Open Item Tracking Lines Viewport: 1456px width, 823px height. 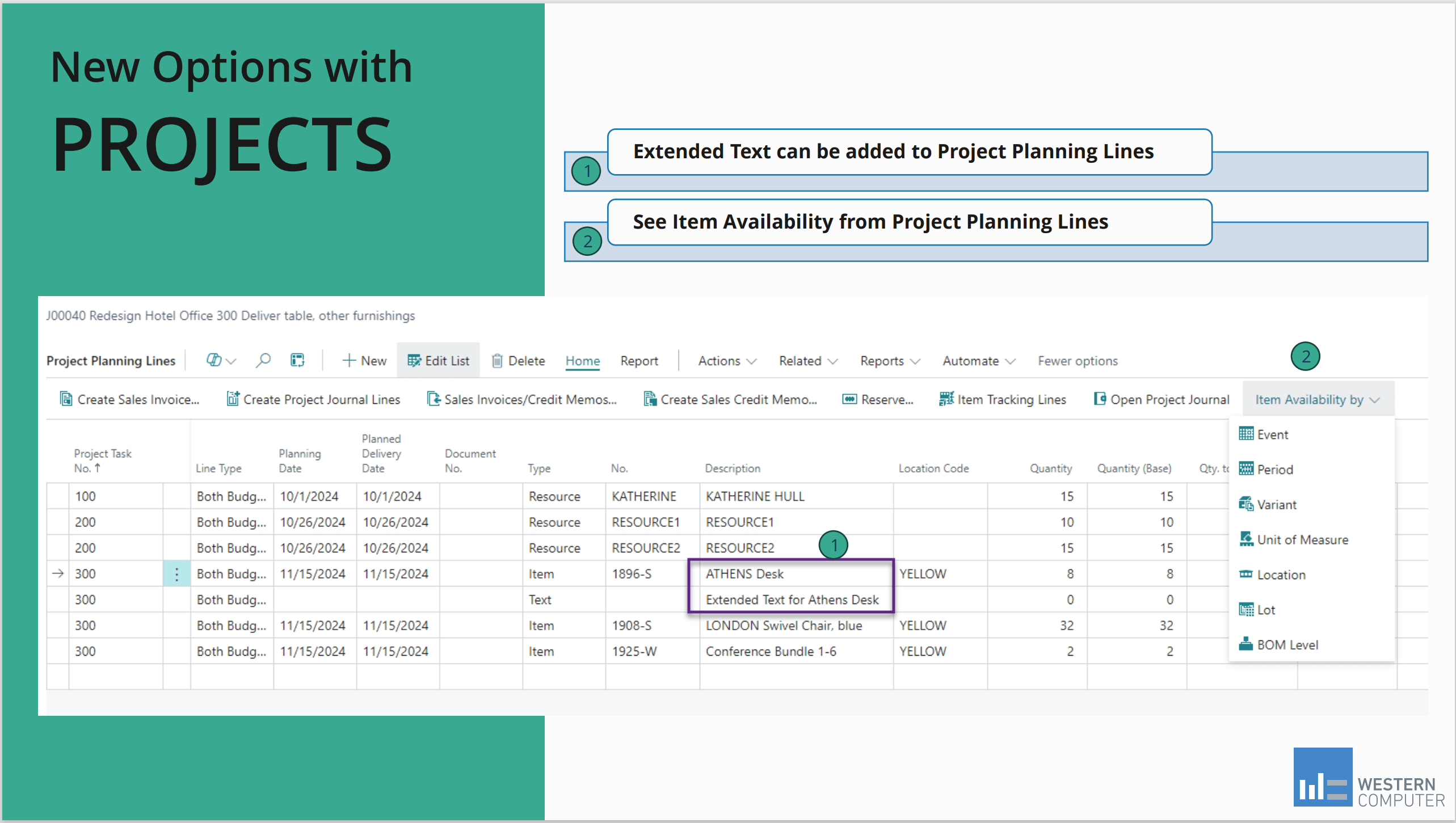click(1003, 399)
